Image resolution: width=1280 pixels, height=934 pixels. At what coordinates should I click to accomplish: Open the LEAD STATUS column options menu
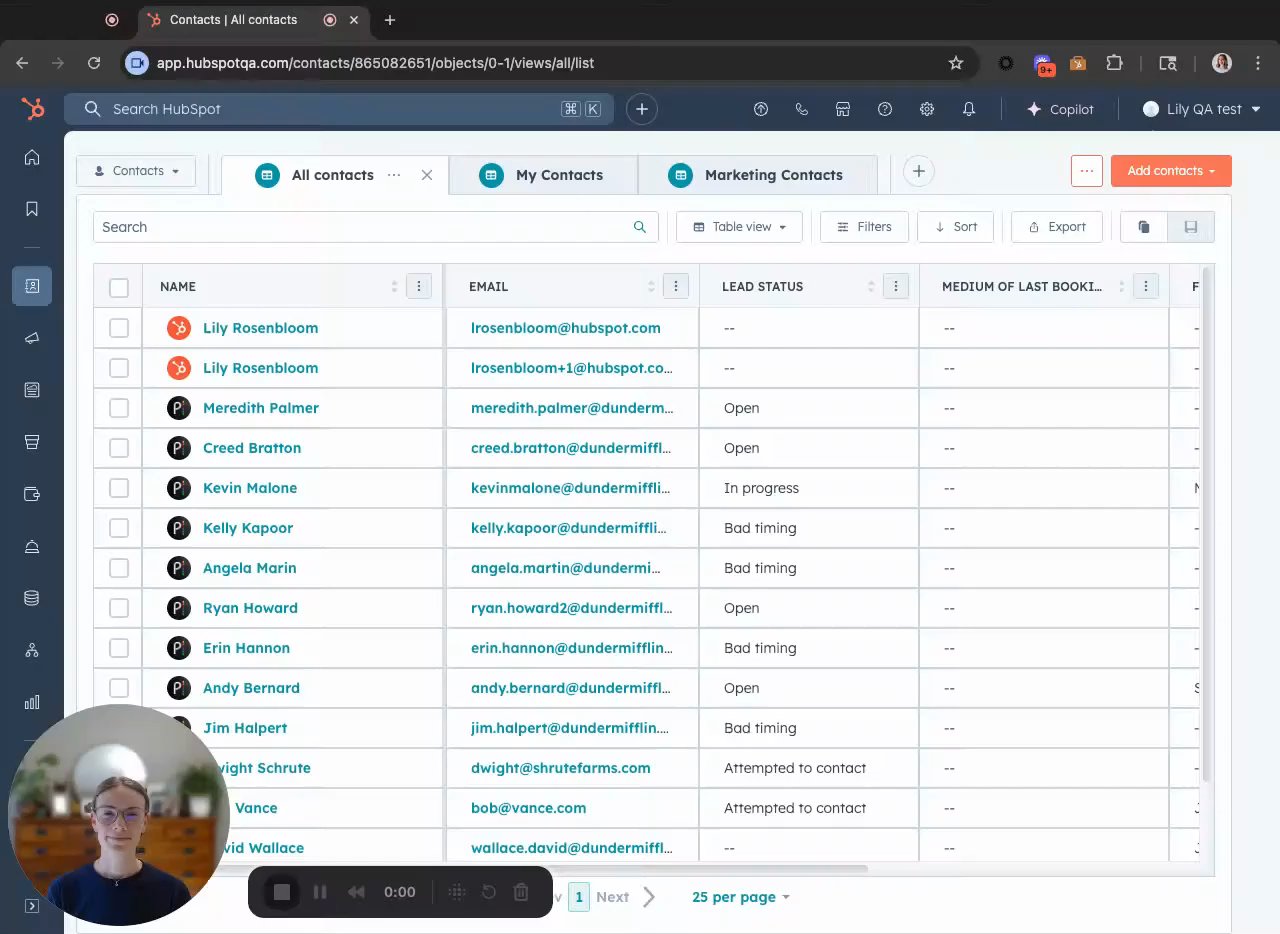pos(896,287)
